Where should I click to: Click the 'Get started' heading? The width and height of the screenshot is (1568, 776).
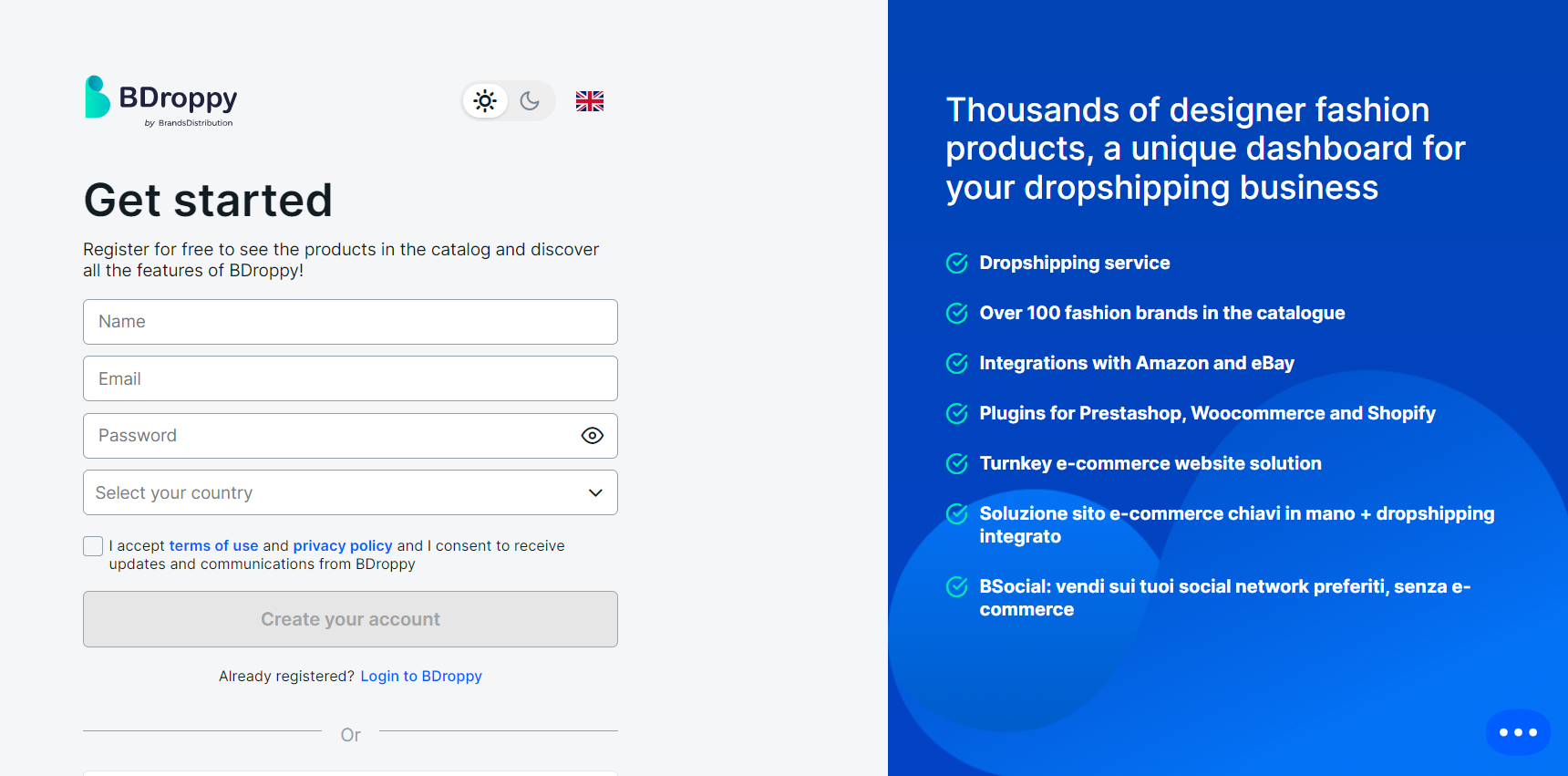[208, 201]
